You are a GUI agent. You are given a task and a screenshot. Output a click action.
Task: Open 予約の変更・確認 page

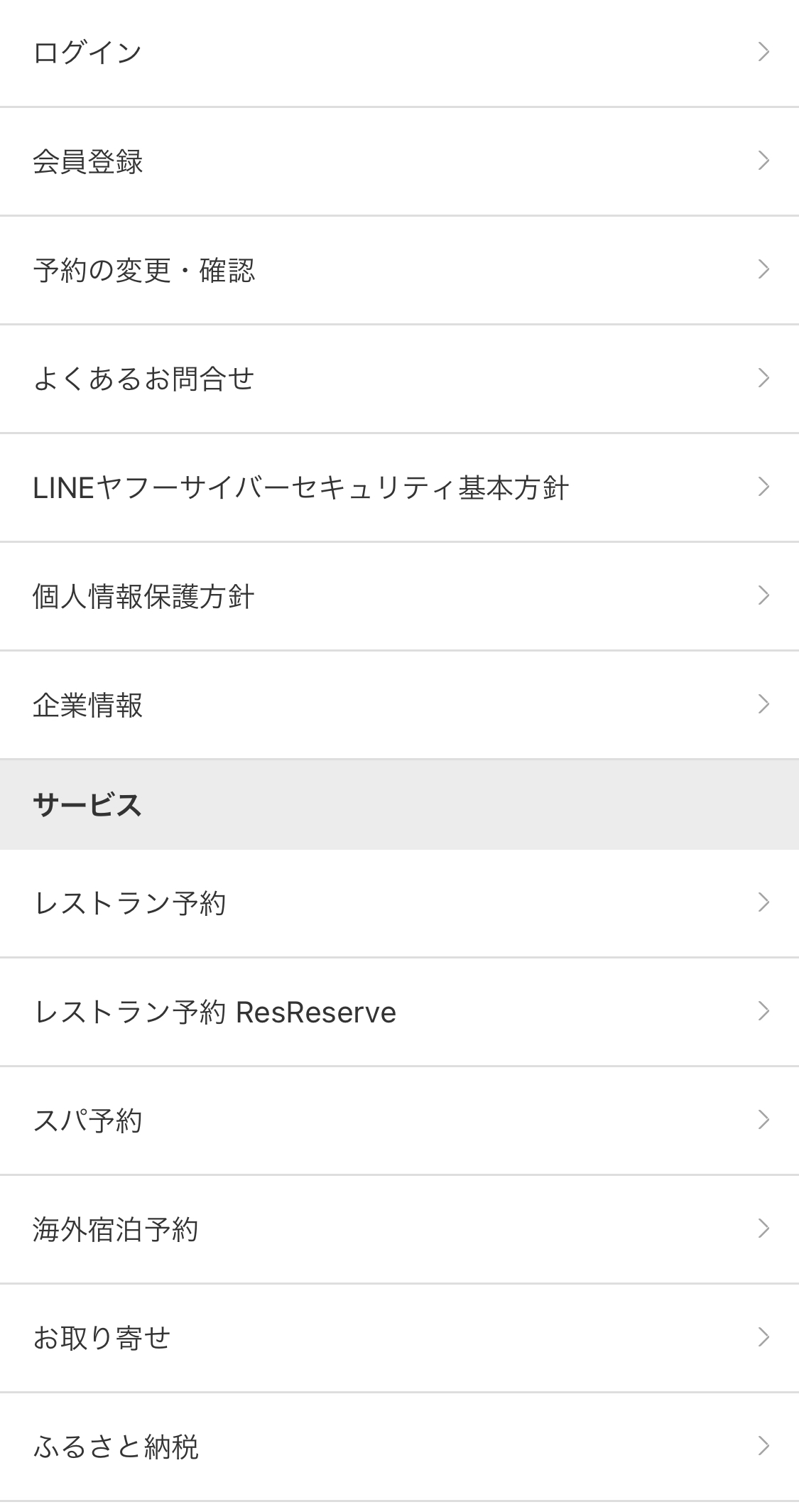coord(143,270)
